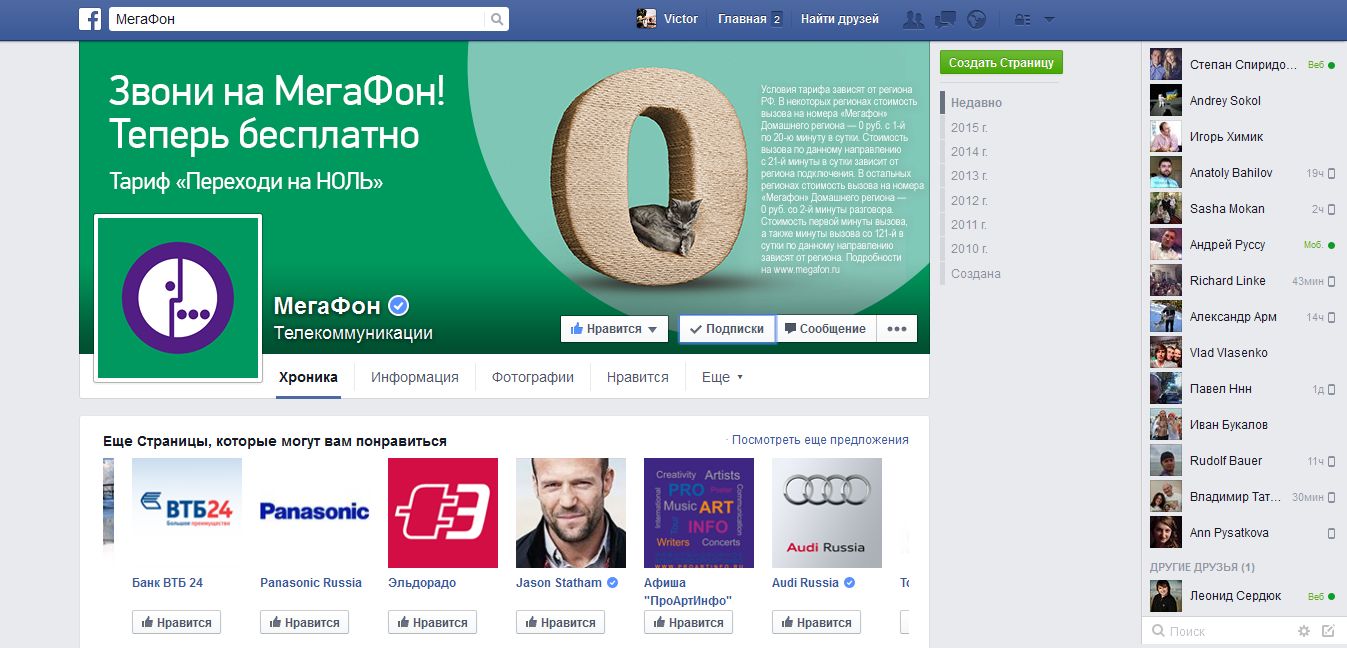Open account menu arrow in top bar
This screenshot has height=648, width=1347.
click(x=1049, y=19)
